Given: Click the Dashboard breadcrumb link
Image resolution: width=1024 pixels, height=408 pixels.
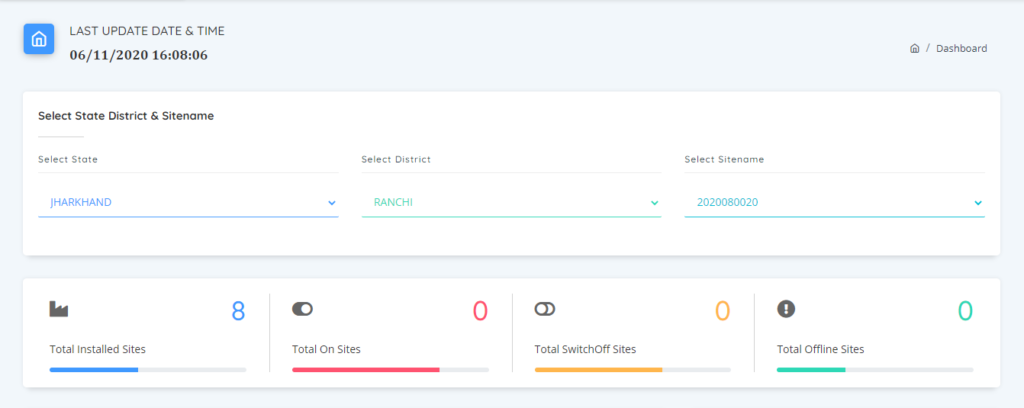Looking at the screenshot, I should click(x=961, y=48).
